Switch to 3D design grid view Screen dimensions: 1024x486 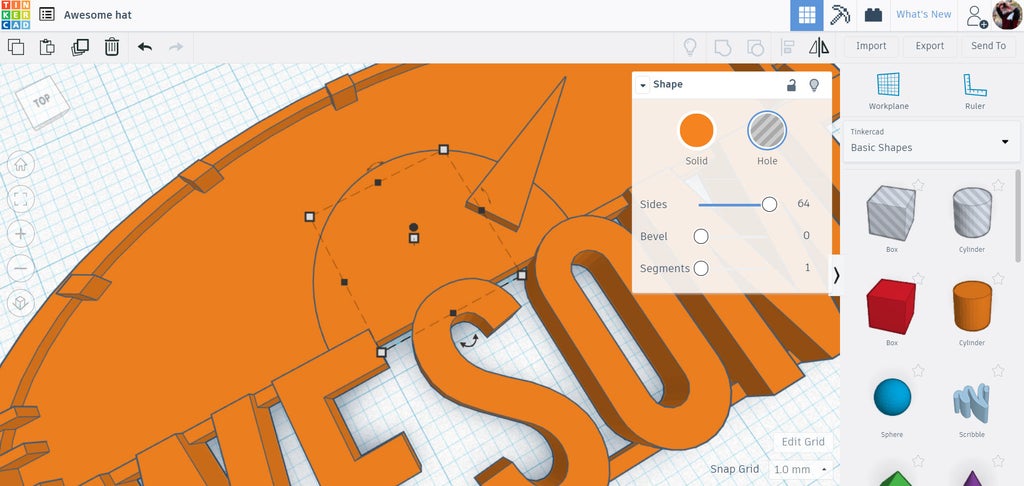(807, 15)
